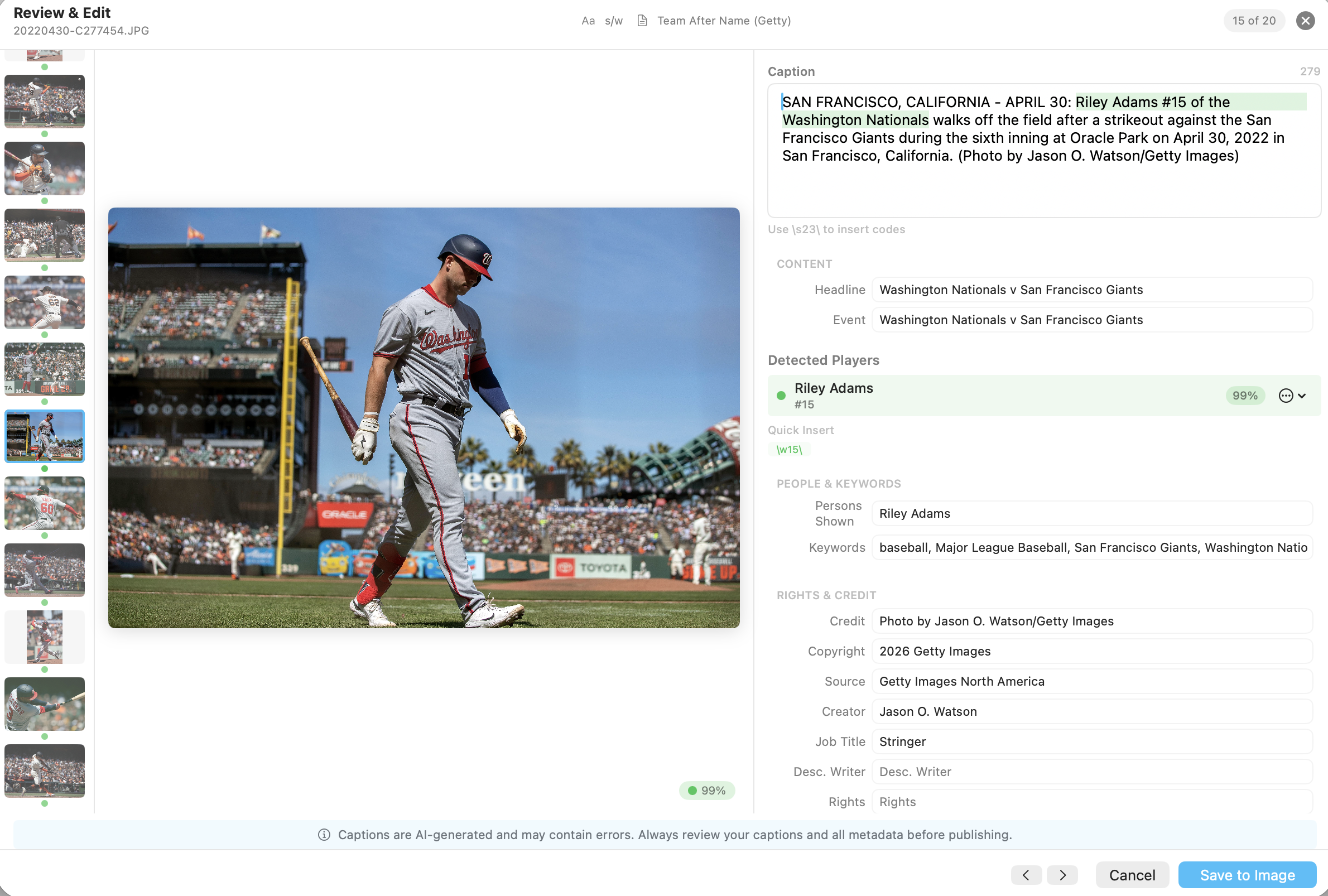This screenshot has width=1328, height=896.
Task: Click the close X to exit Review & Edit
Action: point(1305,21)
